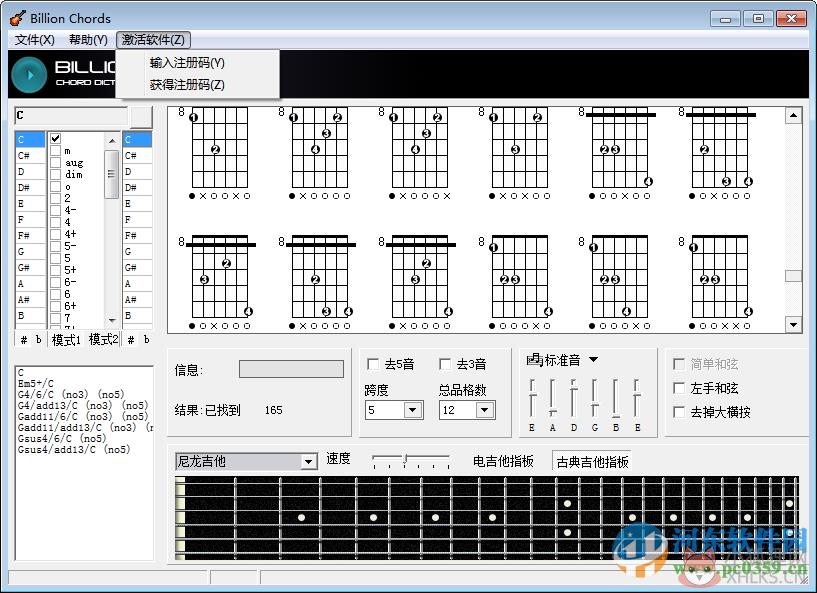Enable the 去3音 checkbox

pyautogui.click(x=445, y=364)
